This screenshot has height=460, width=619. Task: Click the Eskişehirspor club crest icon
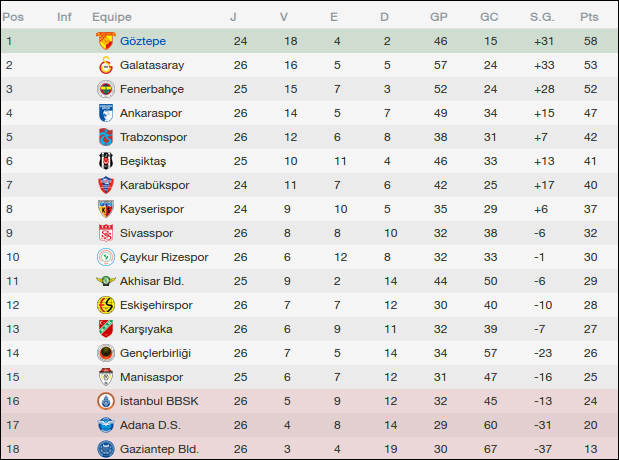click(105, 305)
